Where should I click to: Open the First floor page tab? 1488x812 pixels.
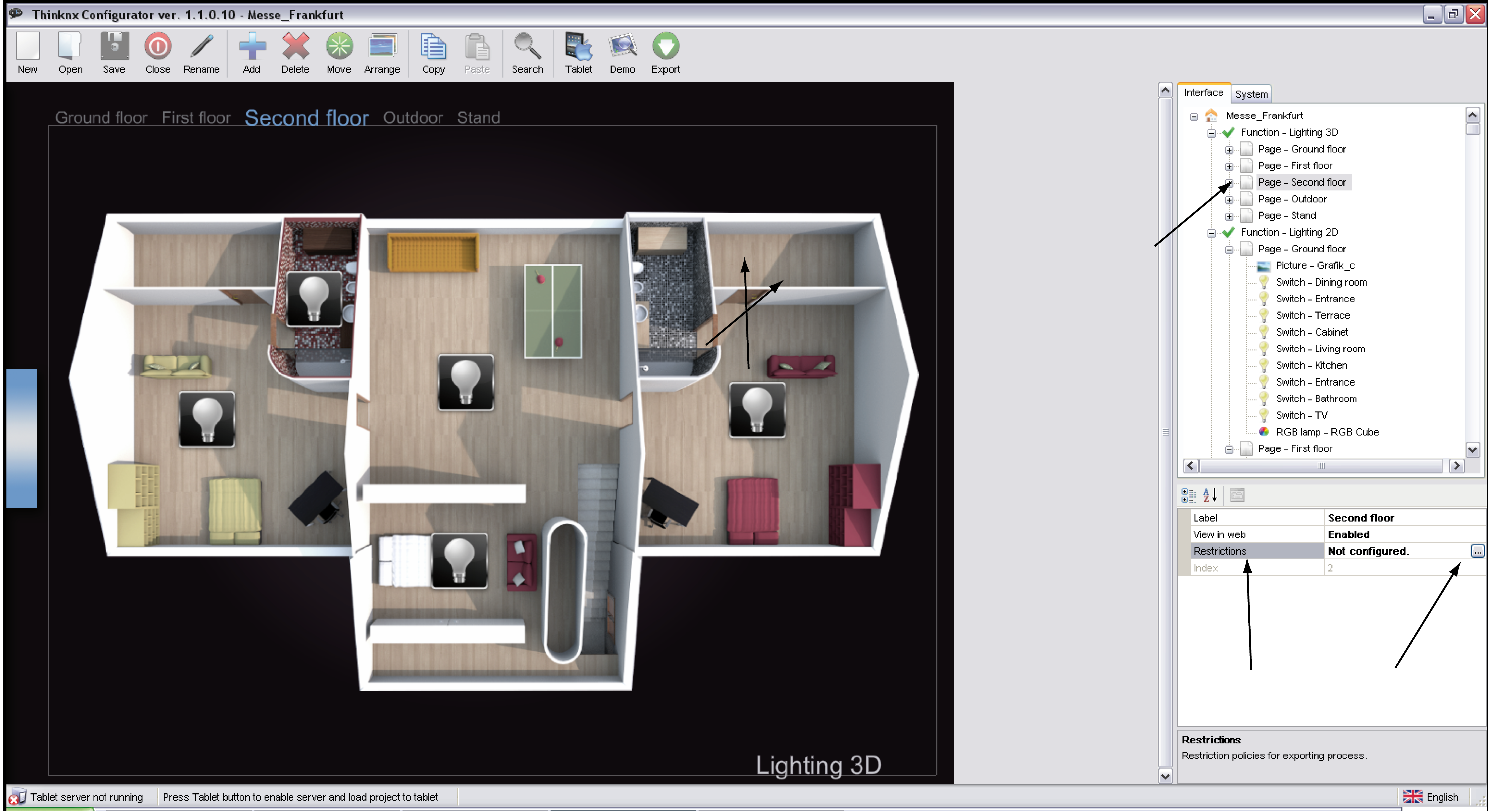(x=196, y=118)
